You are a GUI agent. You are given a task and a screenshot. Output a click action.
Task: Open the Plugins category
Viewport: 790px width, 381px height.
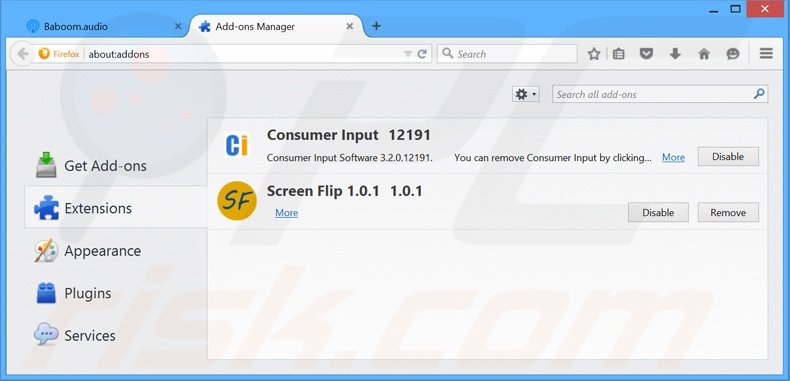click(116, 293)
